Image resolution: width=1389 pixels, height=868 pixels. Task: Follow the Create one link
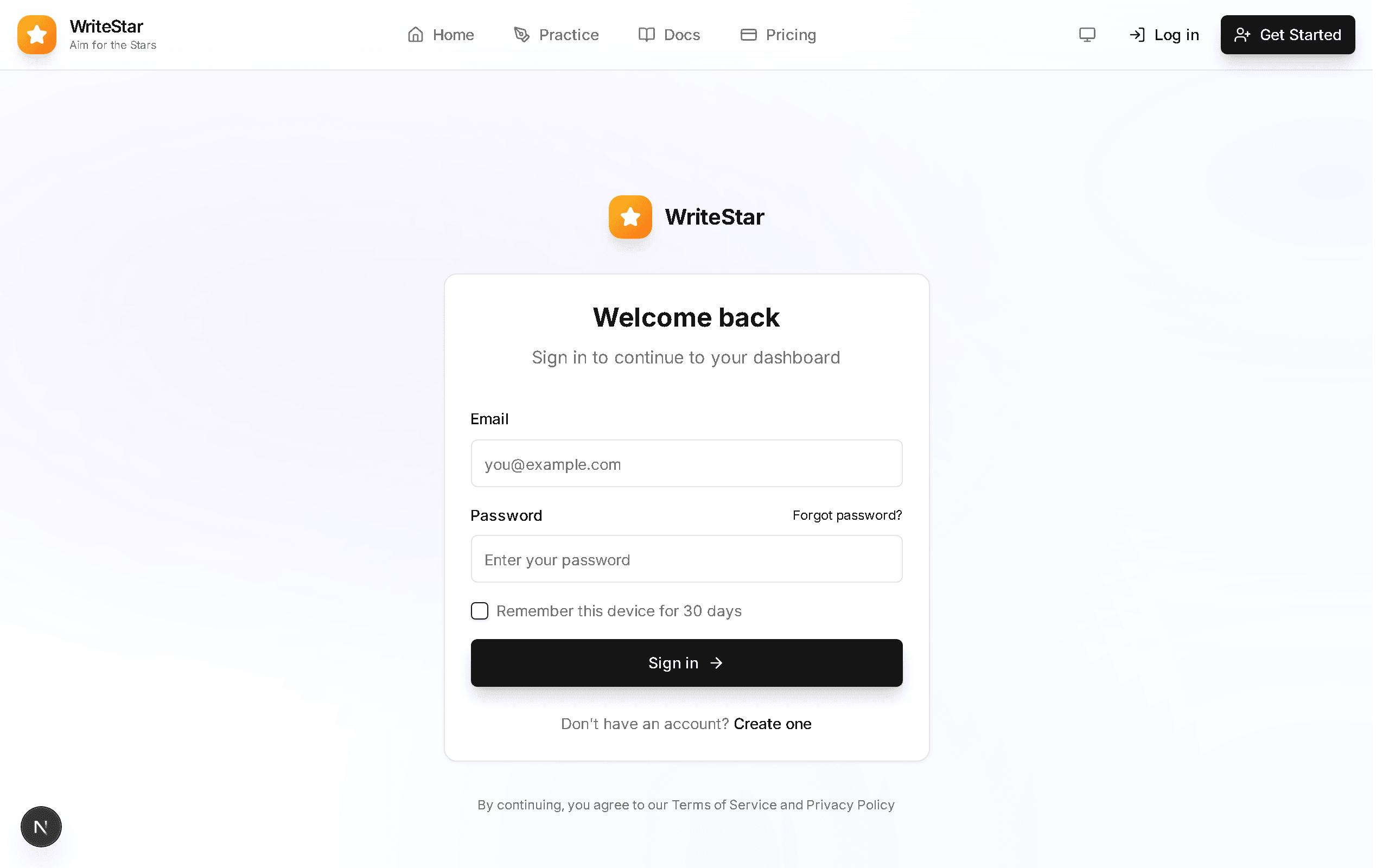pos(772,724)
